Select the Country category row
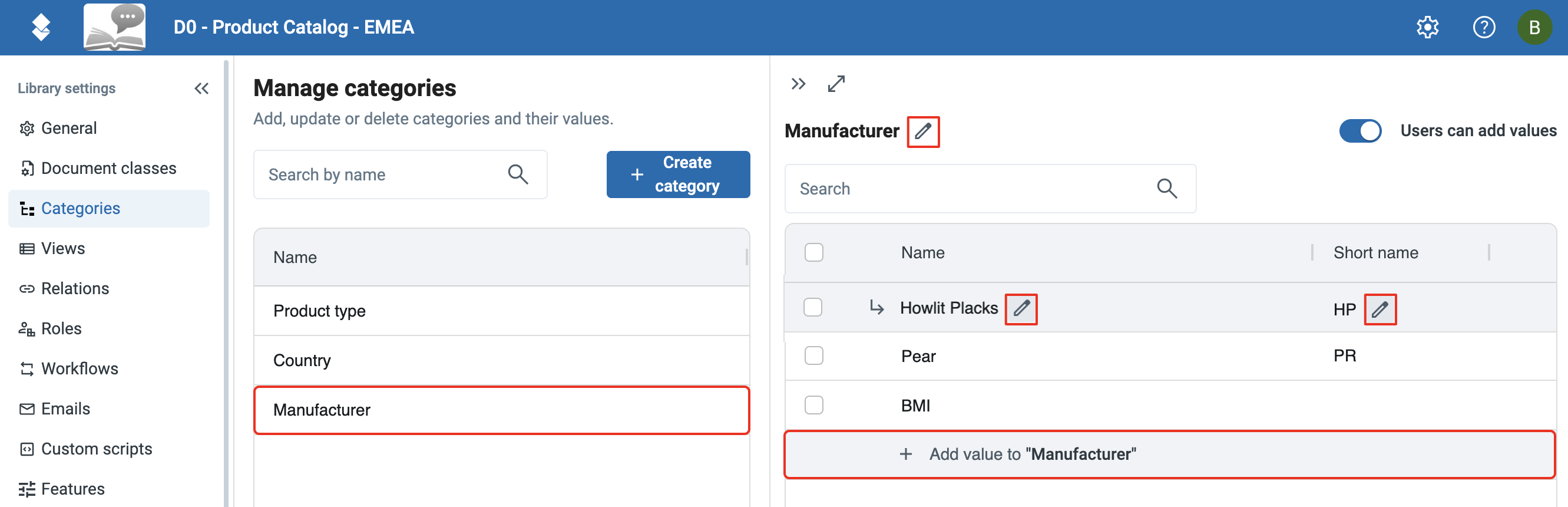The image size is (1568, 507). click(502, 361)
